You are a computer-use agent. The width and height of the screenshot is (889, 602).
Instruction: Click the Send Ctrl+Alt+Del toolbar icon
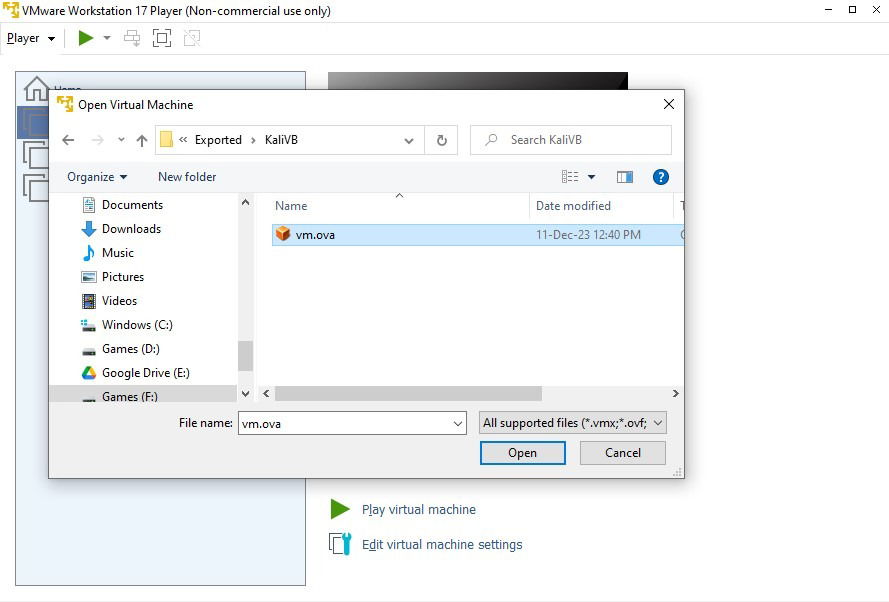pos(131,37)
